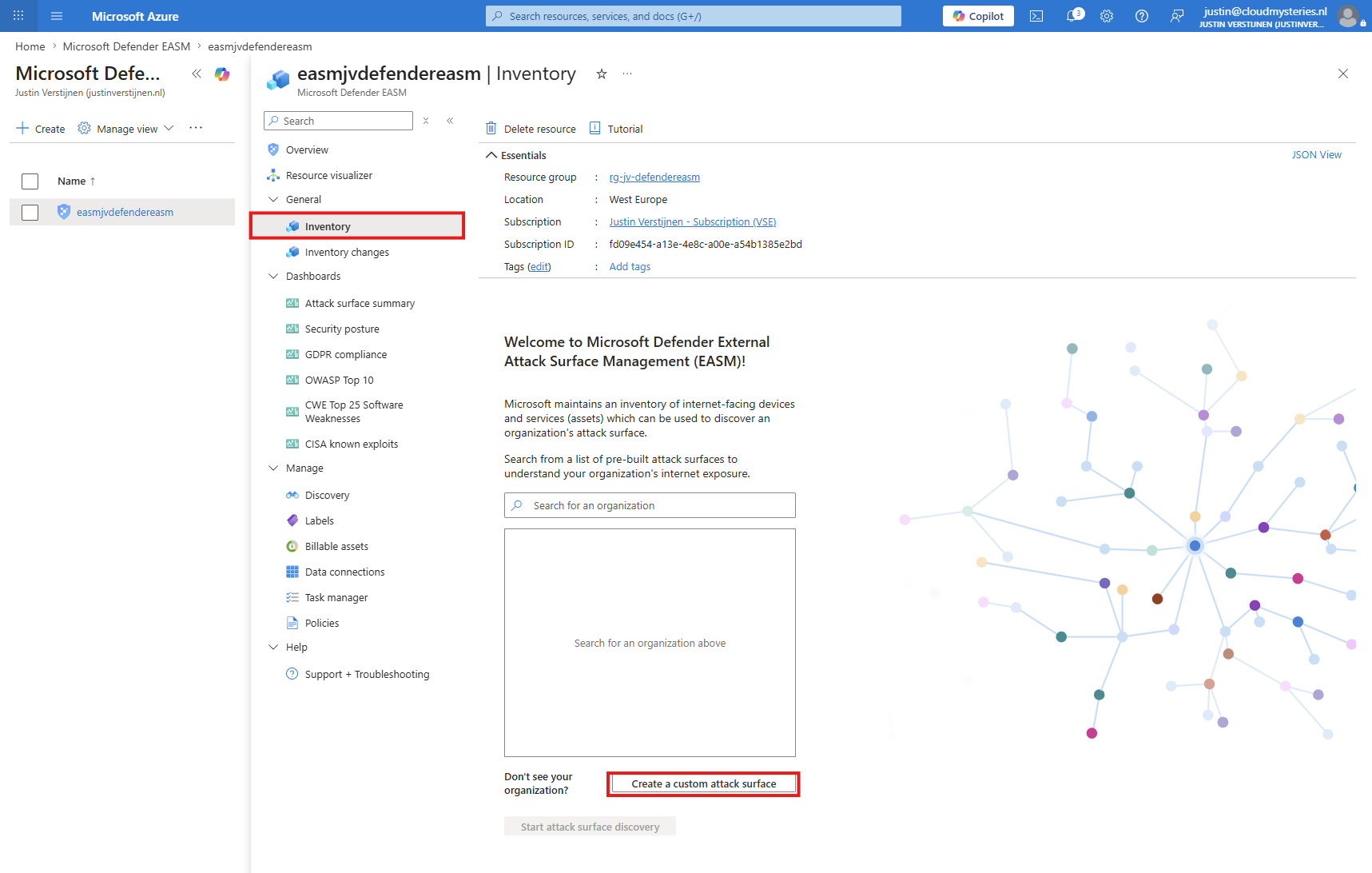Viewport: 1372px width, 873px height.
Task: Favorite this resource with the star icon
Action: click(602, 74)
